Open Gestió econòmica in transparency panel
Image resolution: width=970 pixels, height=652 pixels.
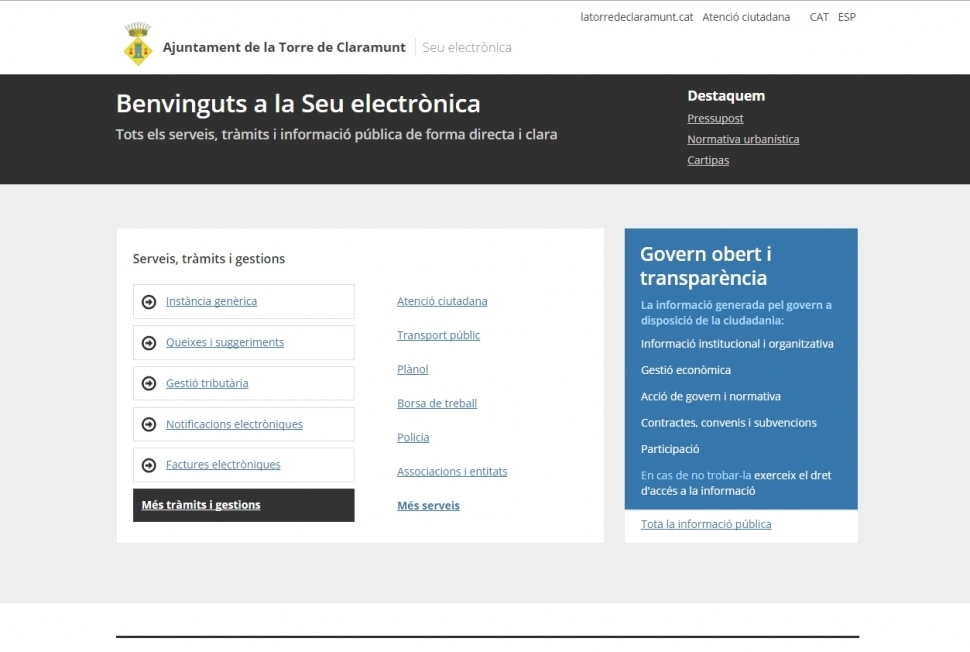tap(685, 370)
